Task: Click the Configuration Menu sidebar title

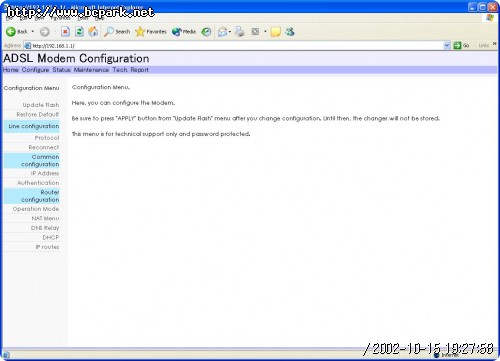Action: (x=31, y=88)
